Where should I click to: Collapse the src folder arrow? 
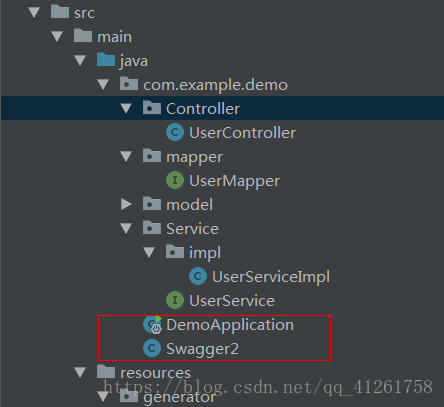pyautogui.click(x=34, y=13)
